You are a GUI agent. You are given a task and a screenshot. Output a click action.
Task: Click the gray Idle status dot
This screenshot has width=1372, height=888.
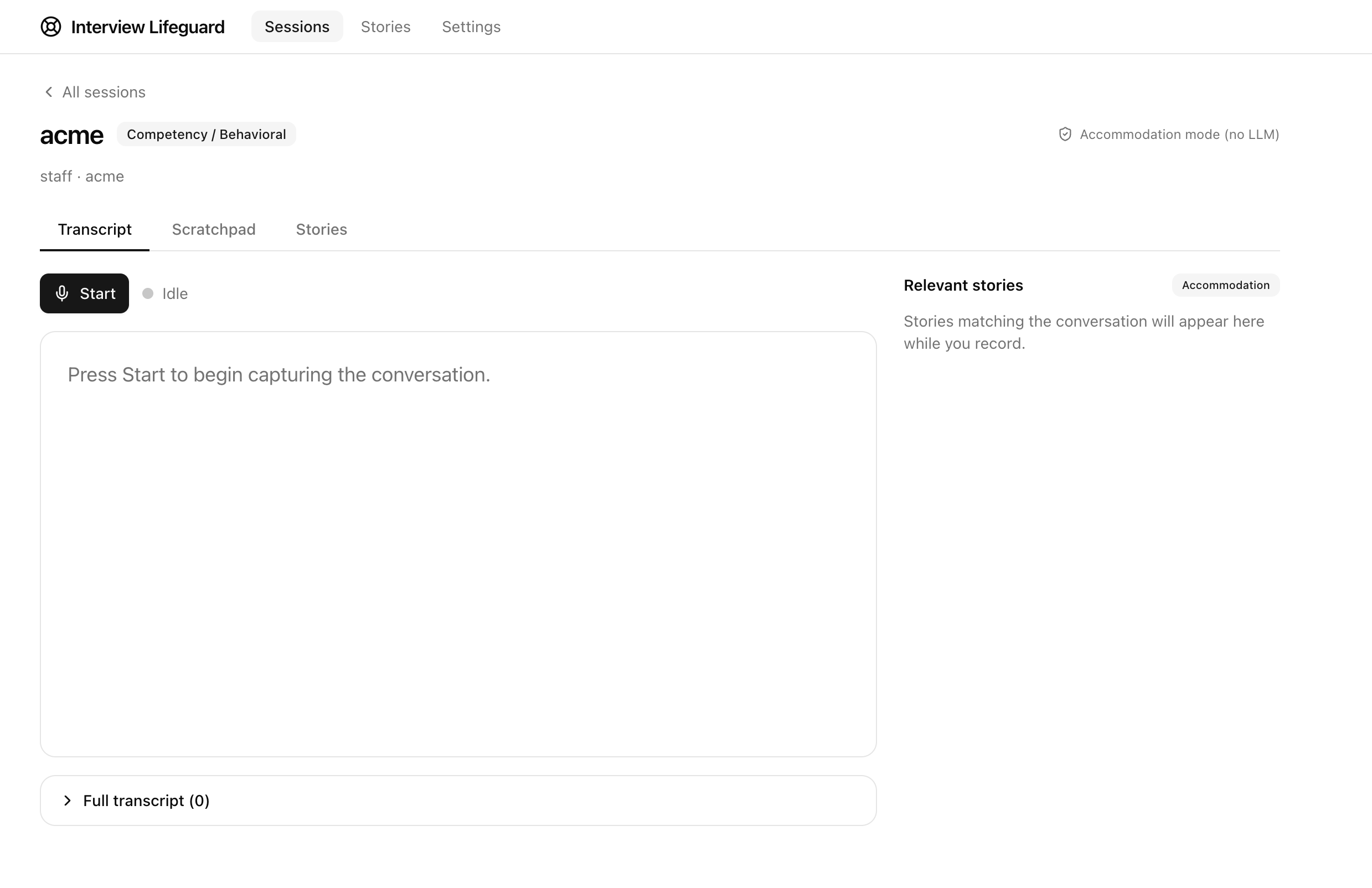[148, 294]
